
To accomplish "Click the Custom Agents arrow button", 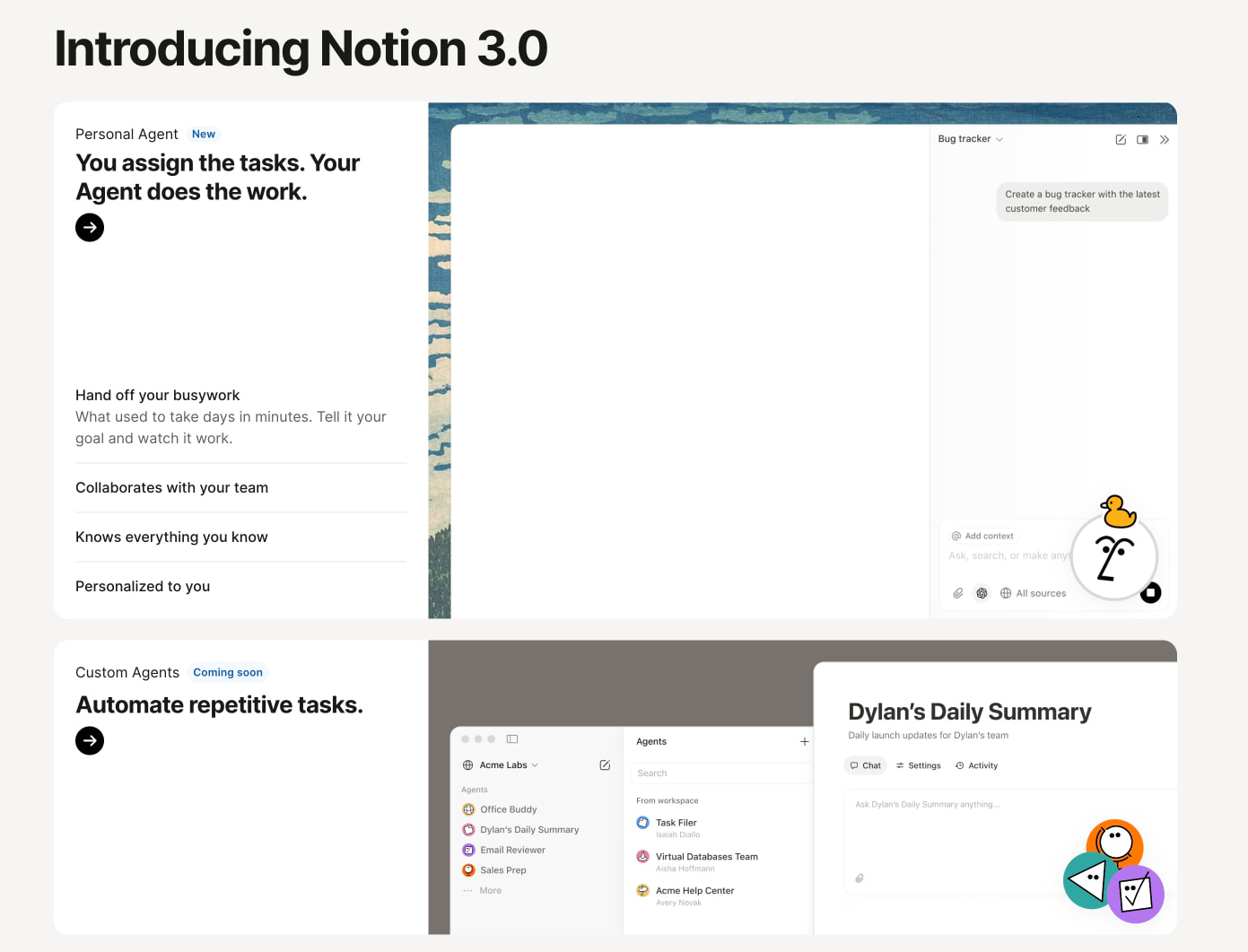I will (90, 740).
